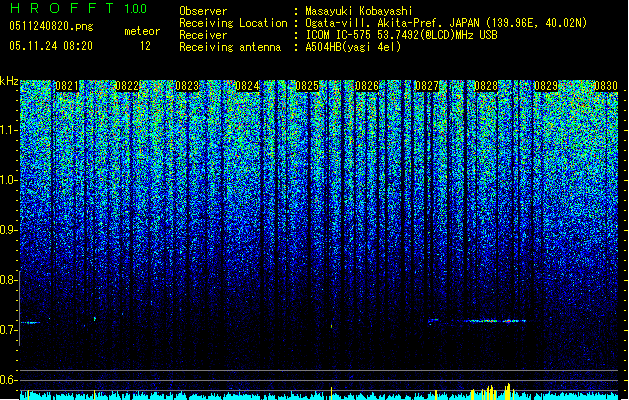The height and width of the screenshot is (400, 629).
Task: Select the 0823 time marker
Action: [x=187, y=86]
